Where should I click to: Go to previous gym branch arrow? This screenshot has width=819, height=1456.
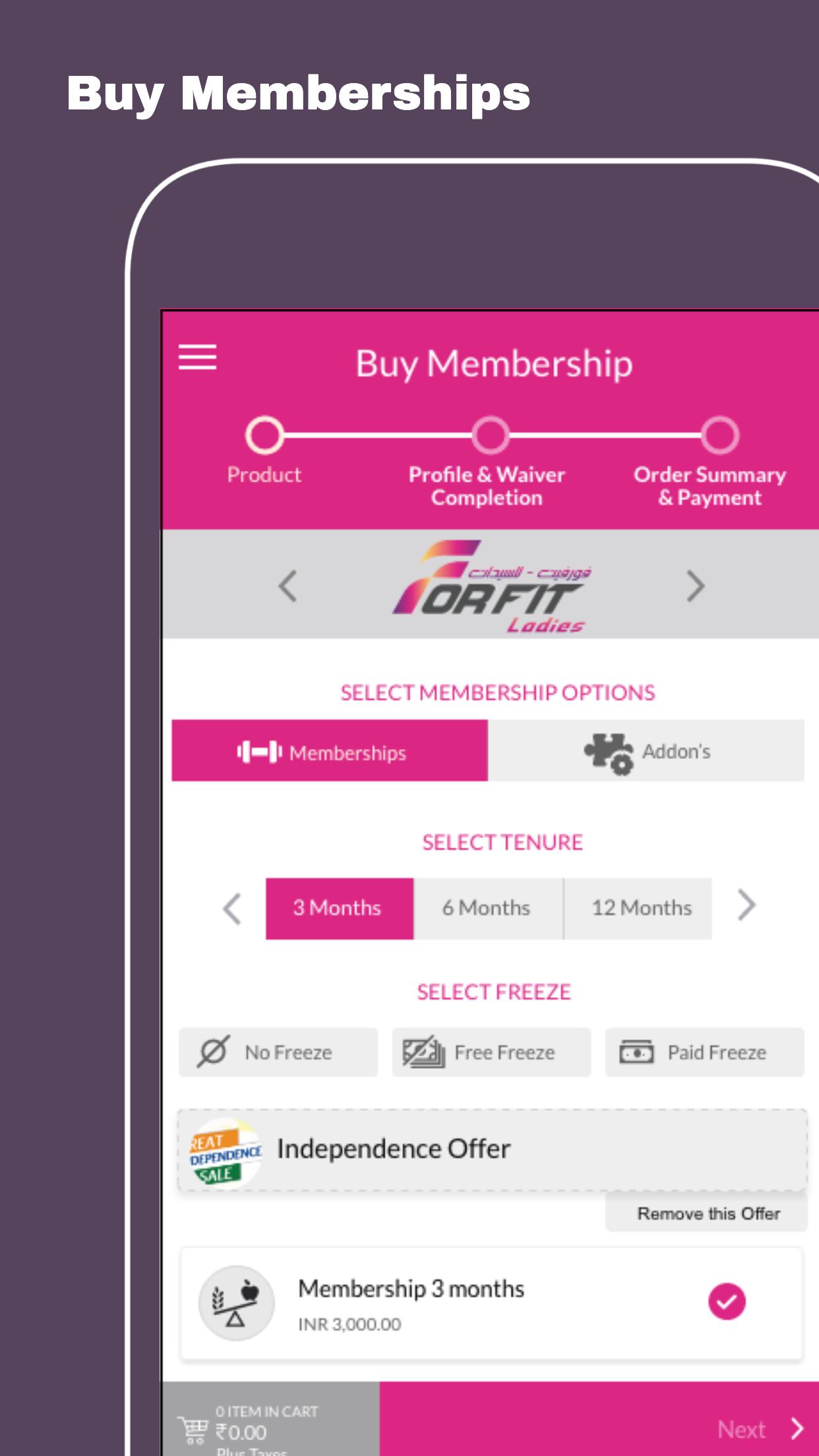pyautogui.click(x=288, y=586)
